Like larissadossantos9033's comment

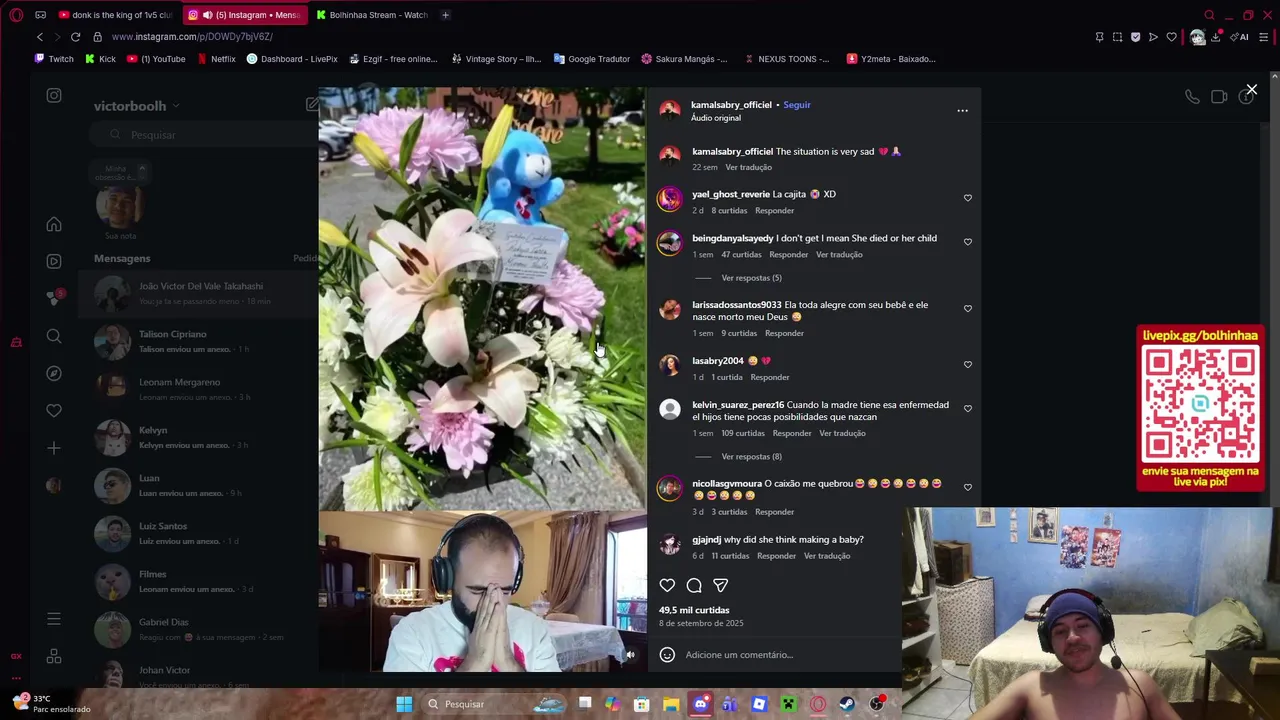click(x=967, y=308)
